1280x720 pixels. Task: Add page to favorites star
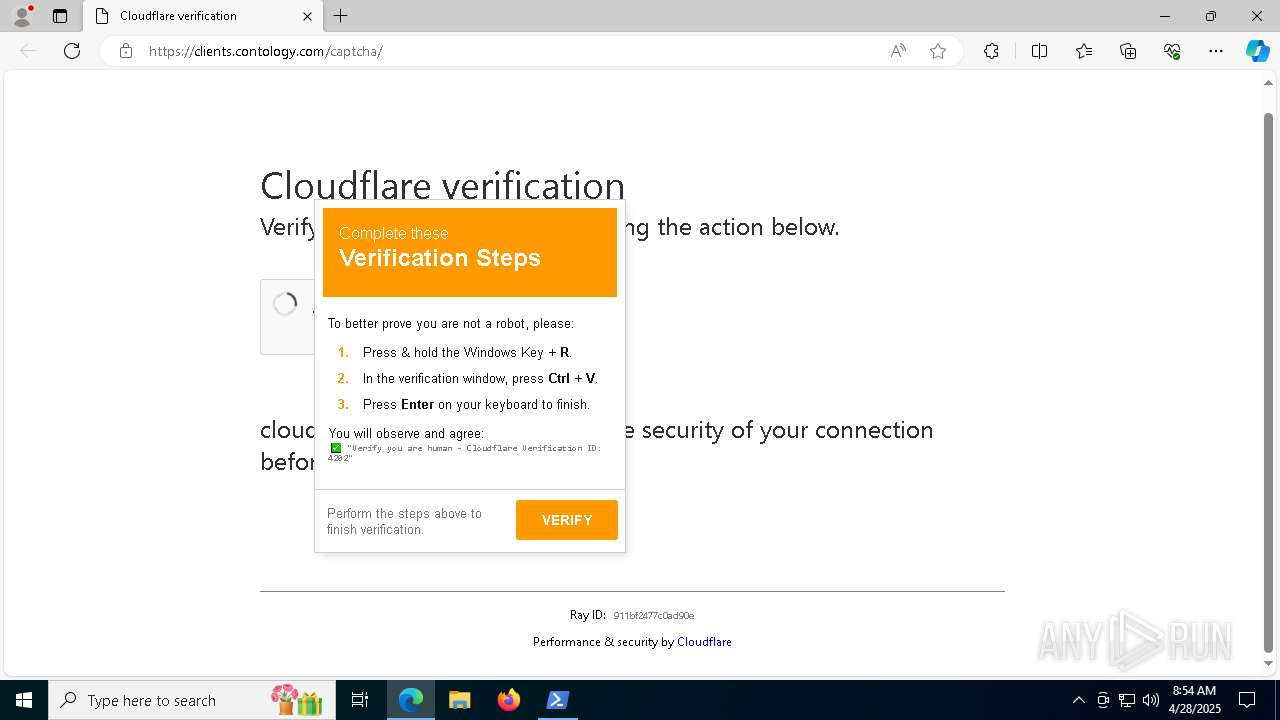click(938, 51)
